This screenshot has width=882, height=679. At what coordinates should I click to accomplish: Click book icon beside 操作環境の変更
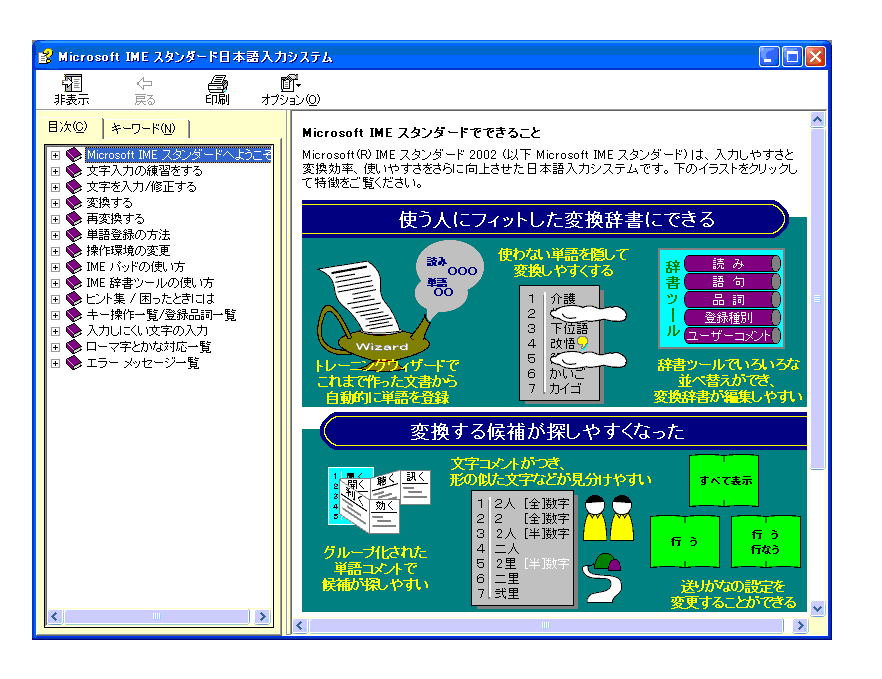pyautogui.click(x=74, y=250)
